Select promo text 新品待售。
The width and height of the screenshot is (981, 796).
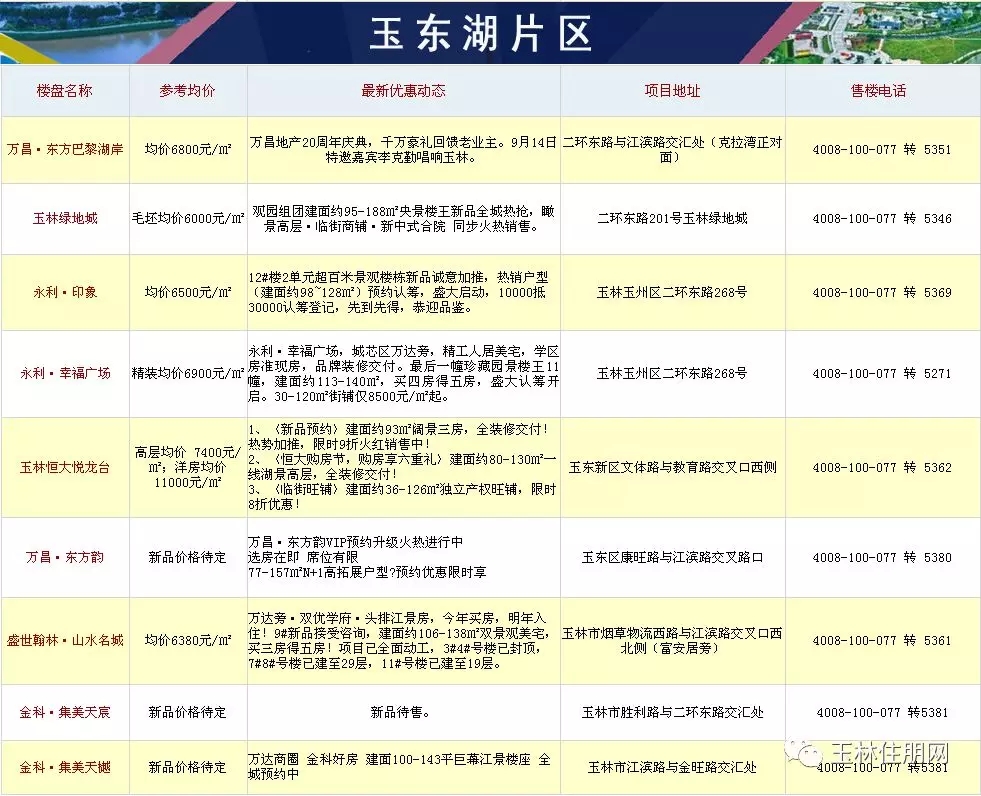pos(400,712)
